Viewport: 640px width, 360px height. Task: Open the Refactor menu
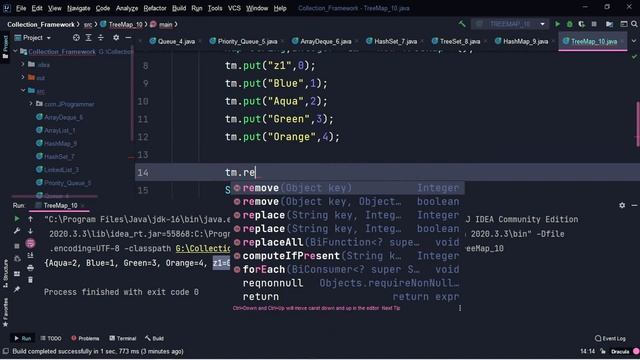pyautogui.click(x=155, y=8)
